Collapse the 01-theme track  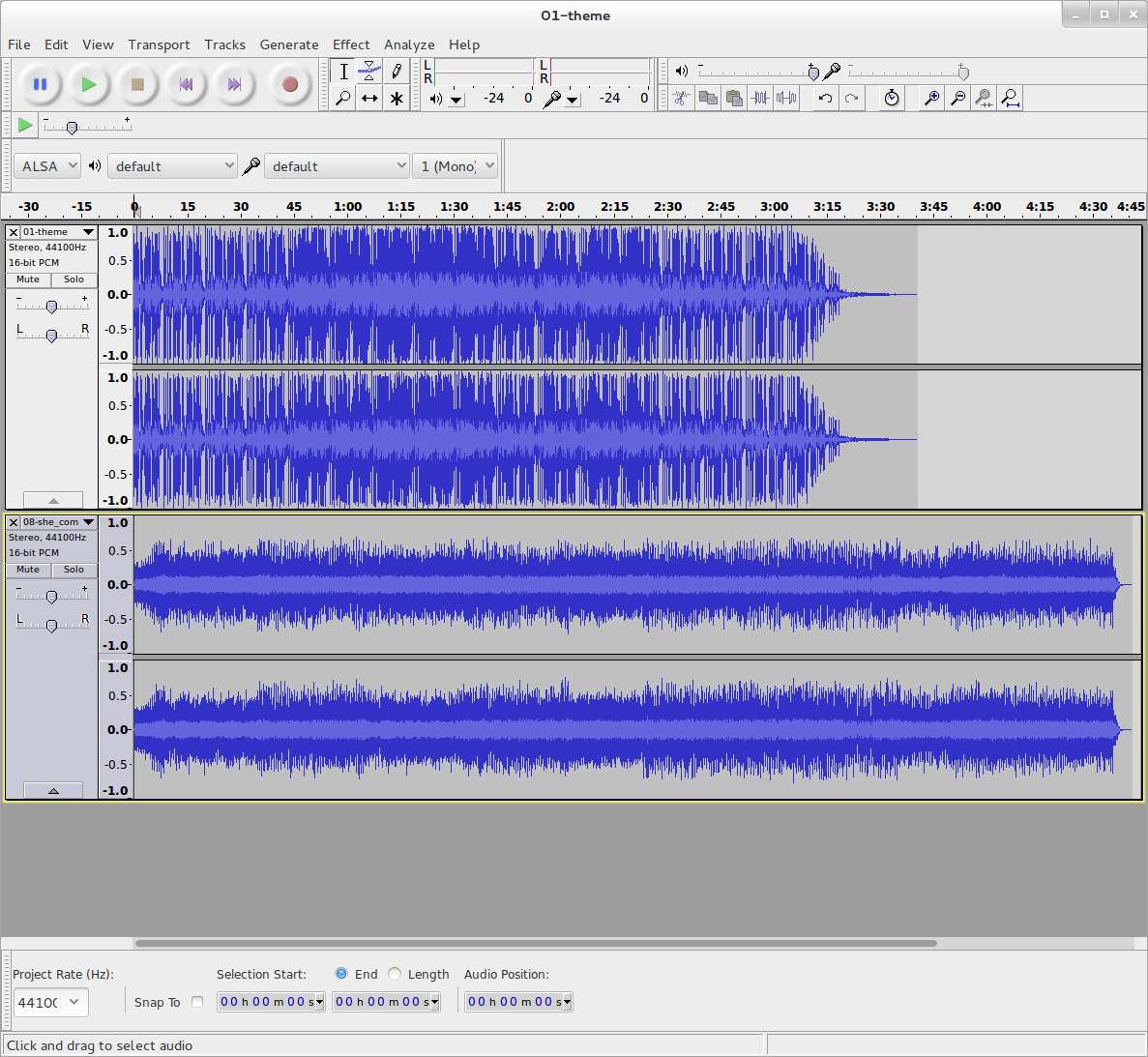point(53,501)
